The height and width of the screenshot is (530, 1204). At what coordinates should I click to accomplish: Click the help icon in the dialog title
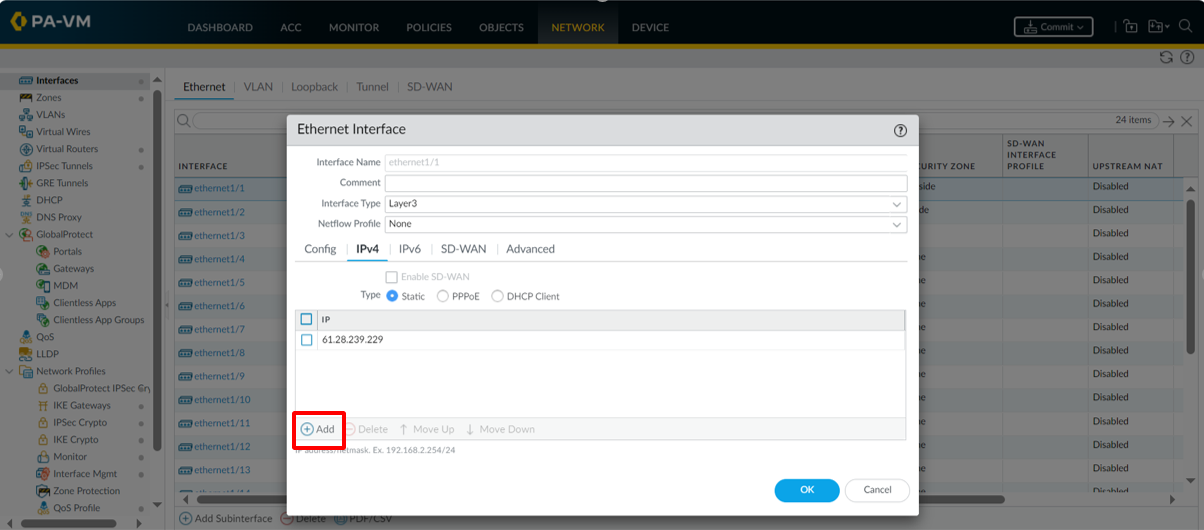(900, 130)
